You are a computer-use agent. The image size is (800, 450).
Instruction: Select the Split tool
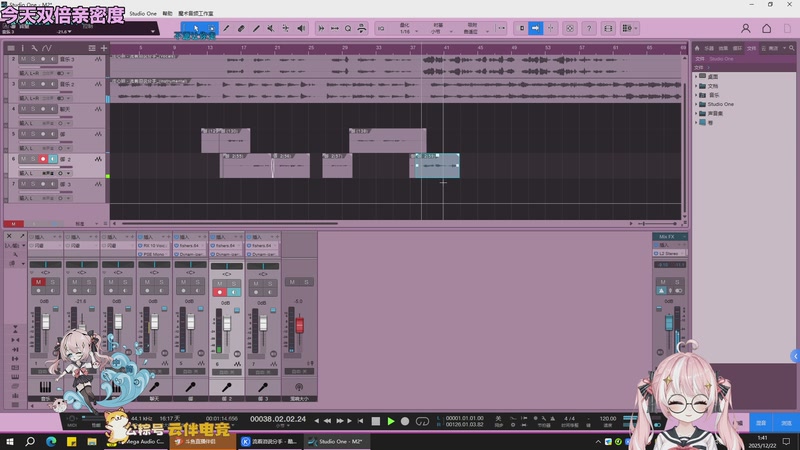[226, 29]
